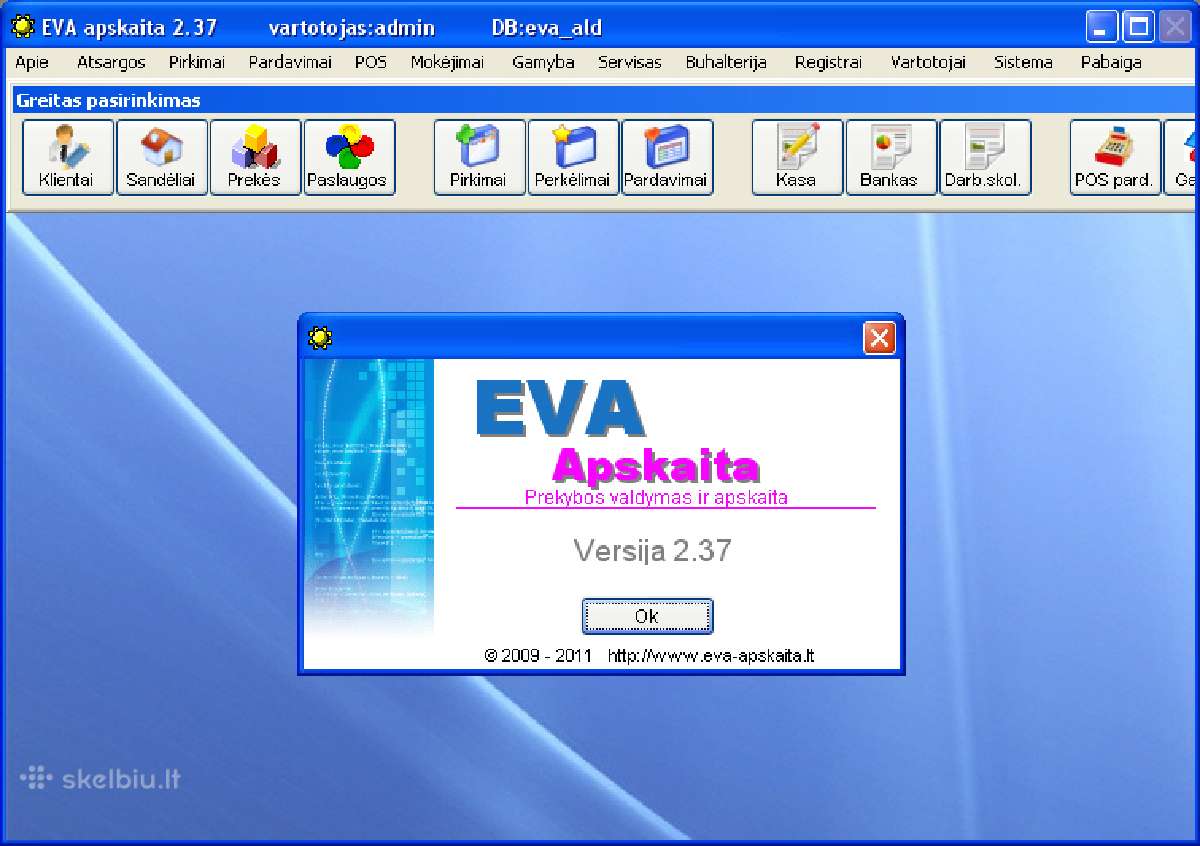Screen dimensions: 1200x846
Task: Open the Pabaiga menu
Action: pos(1111,62)
